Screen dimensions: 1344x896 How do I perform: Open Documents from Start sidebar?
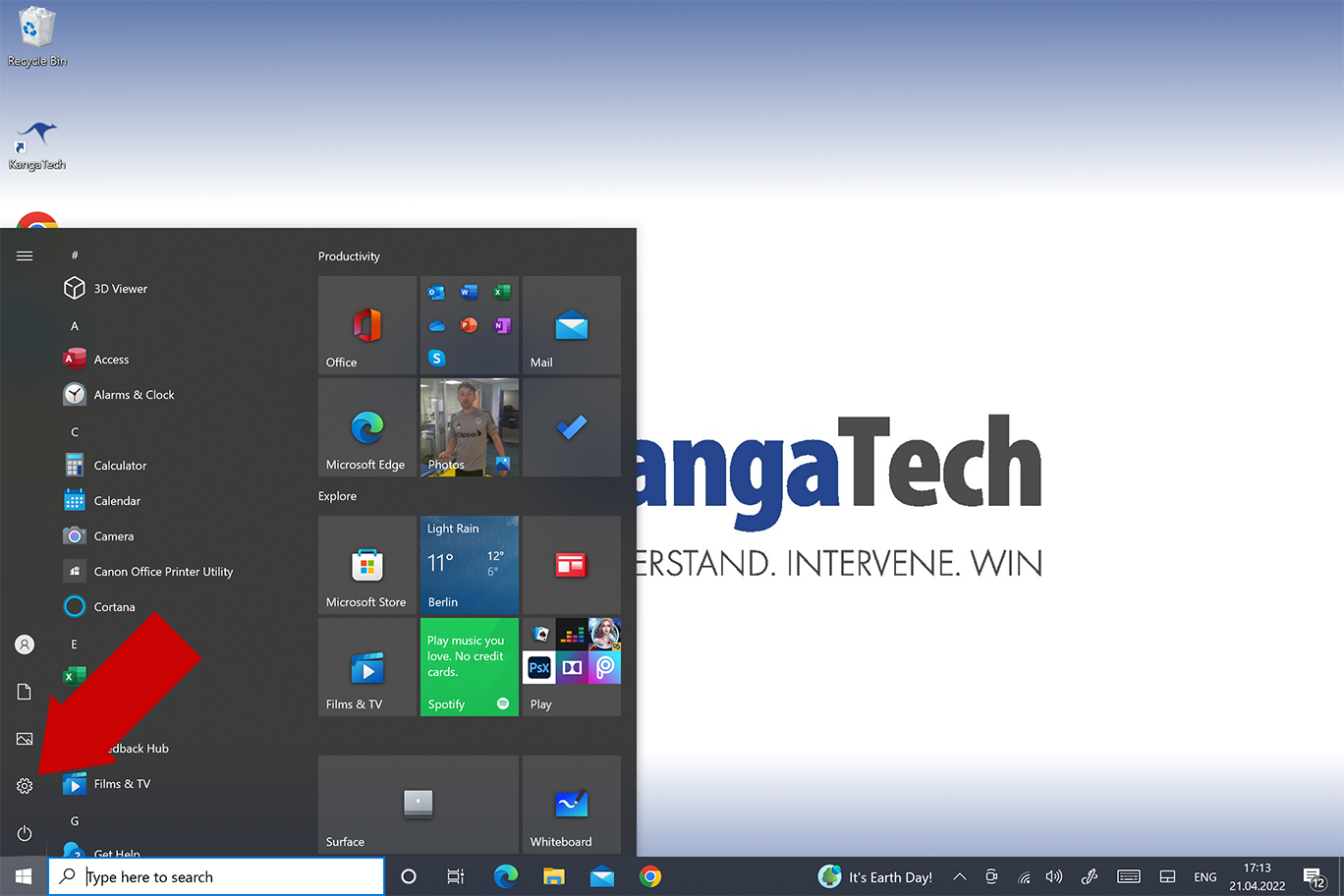pos(25,692)
